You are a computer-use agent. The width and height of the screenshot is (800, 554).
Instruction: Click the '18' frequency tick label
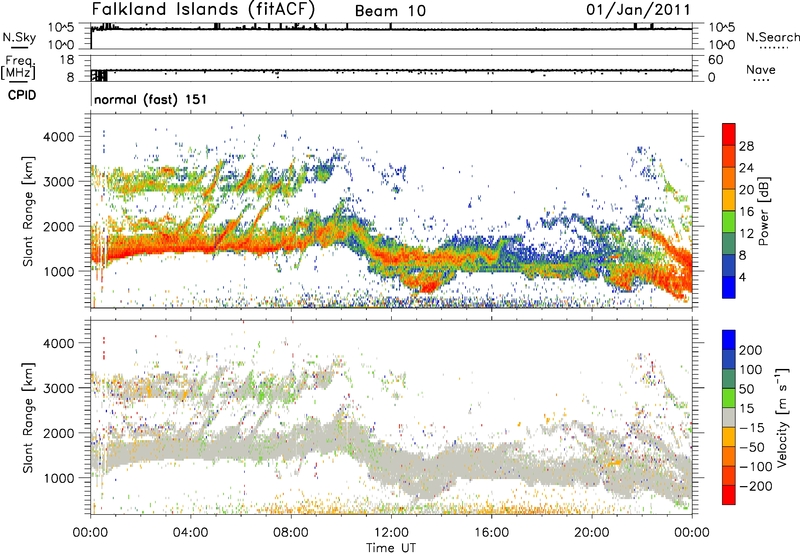(67, 60)
